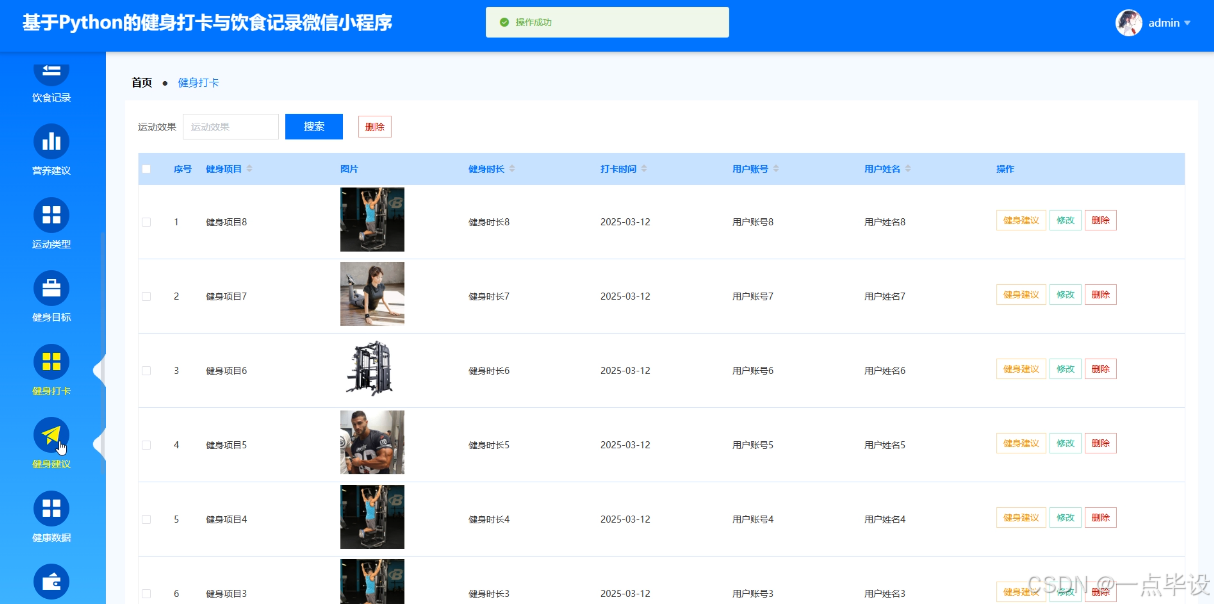Check the box for row 健身项目8
The image size is (1214, 604).
pos(146,222)
